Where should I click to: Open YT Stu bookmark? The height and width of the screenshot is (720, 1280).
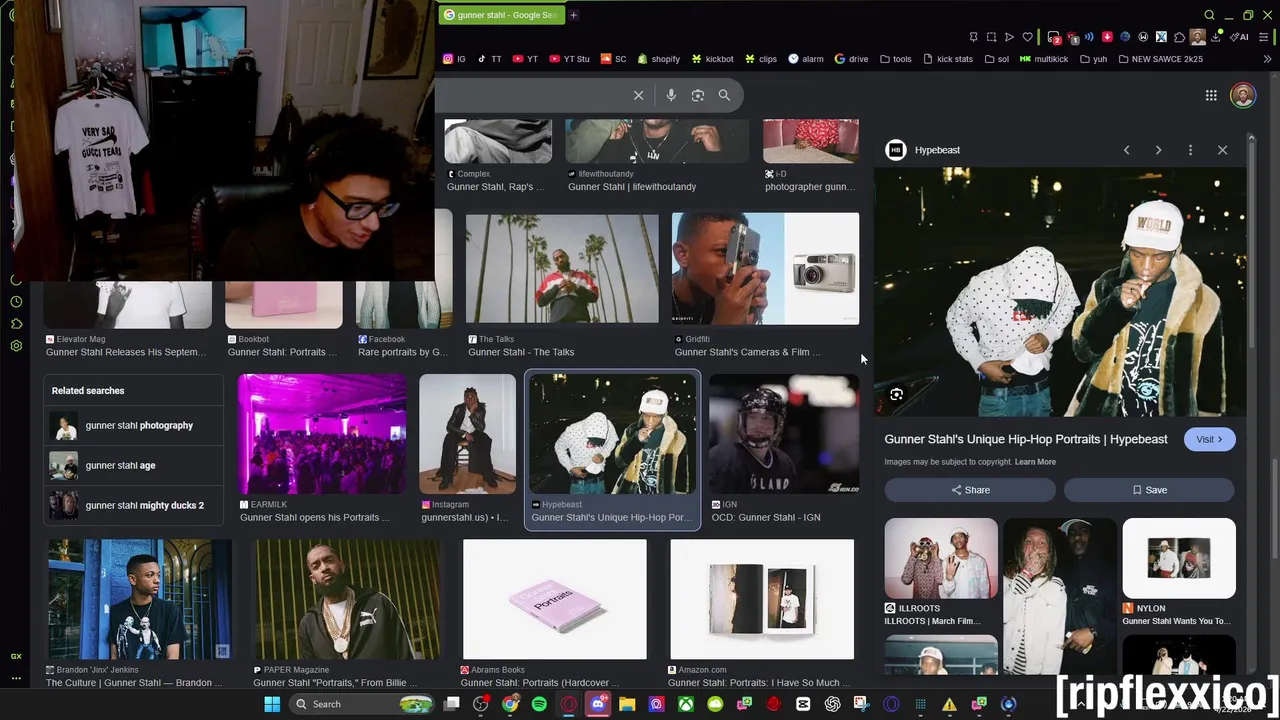click(570, 59)
